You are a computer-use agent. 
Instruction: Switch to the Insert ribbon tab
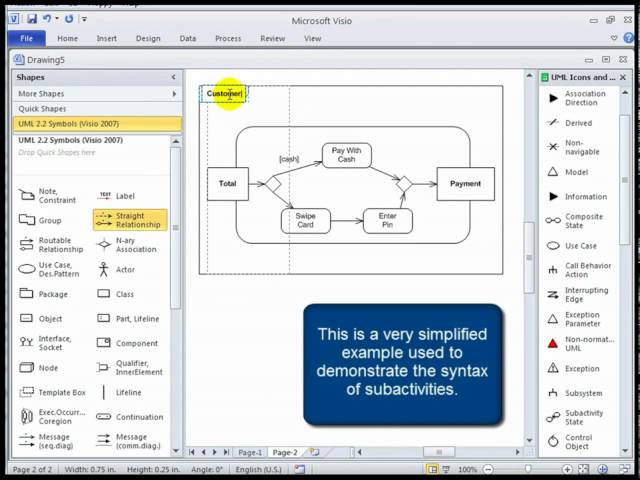click(107, 38)
